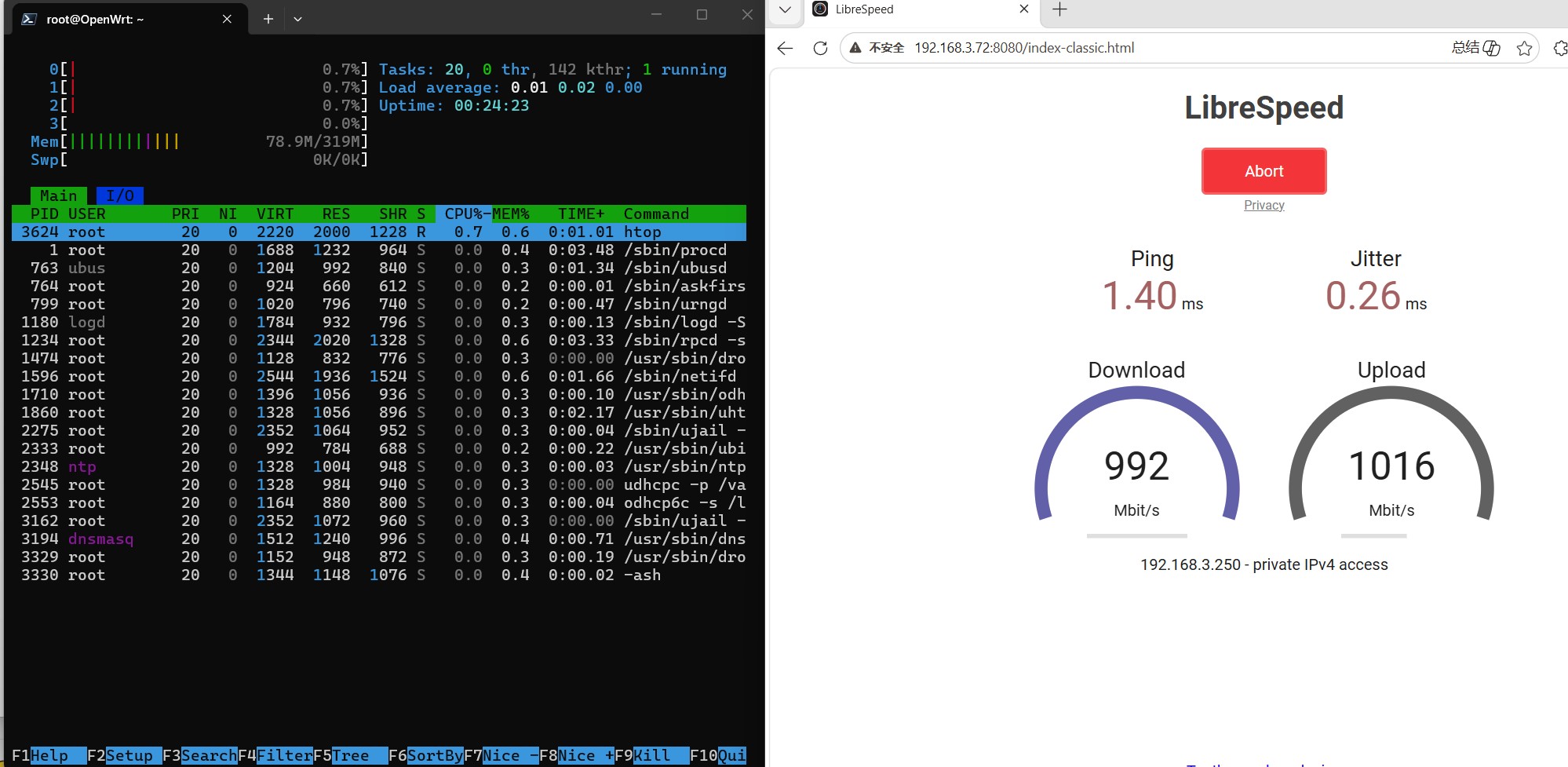Add the page to favorites star
Viewport: 1568px width, 767px height.
tap(1524, 48)
